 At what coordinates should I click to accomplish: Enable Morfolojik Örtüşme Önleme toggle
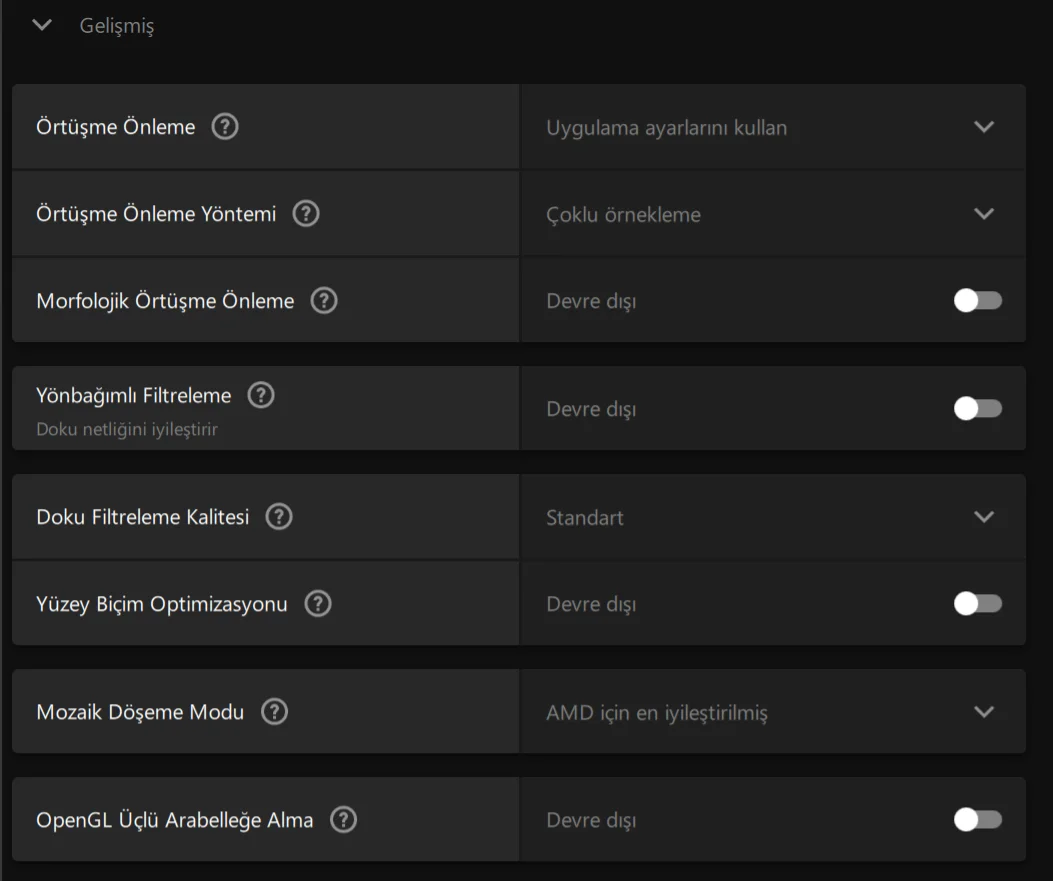coord(978,300)
